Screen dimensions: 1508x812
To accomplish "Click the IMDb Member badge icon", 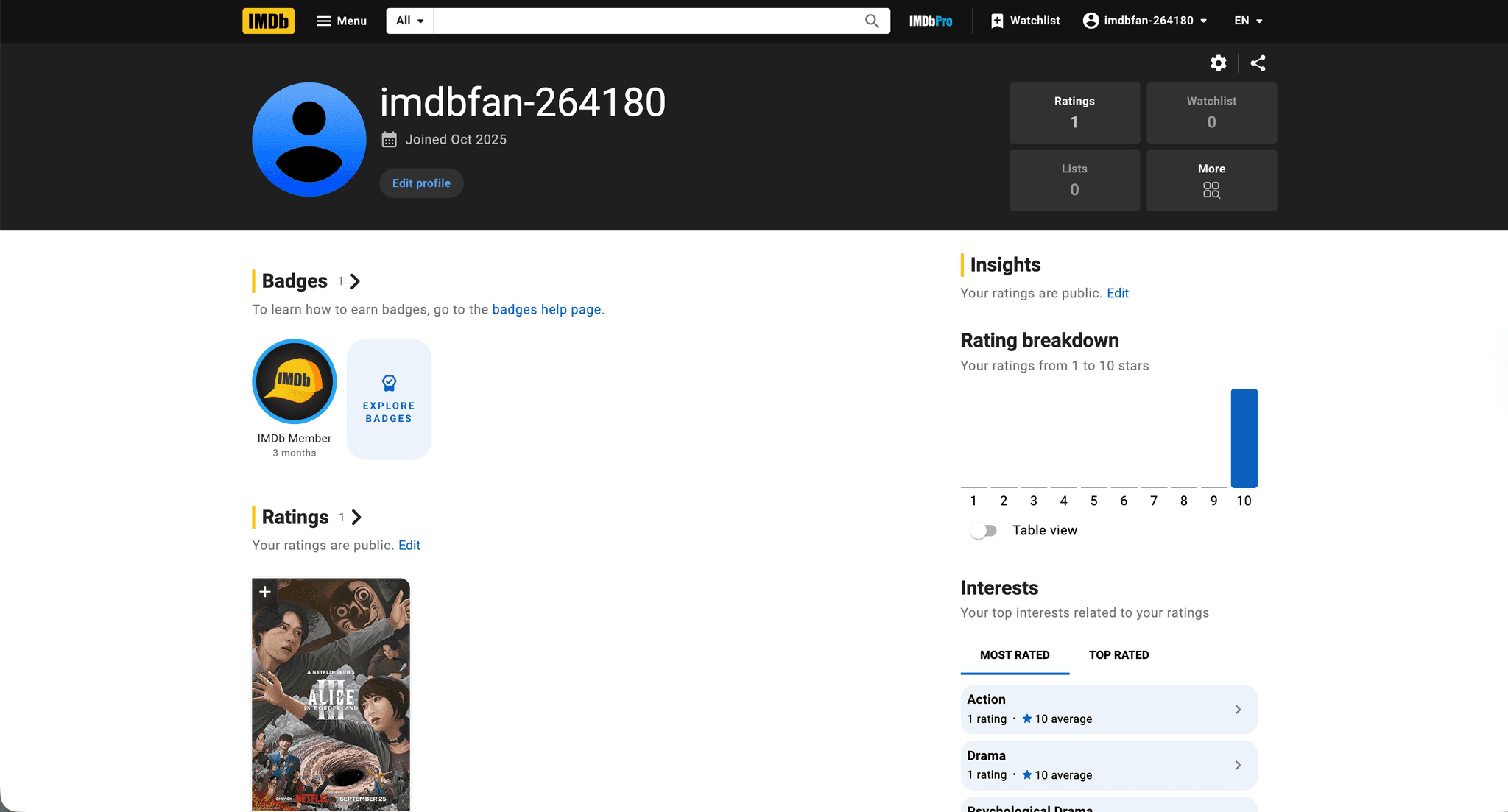I will click(x=295, y=381).
